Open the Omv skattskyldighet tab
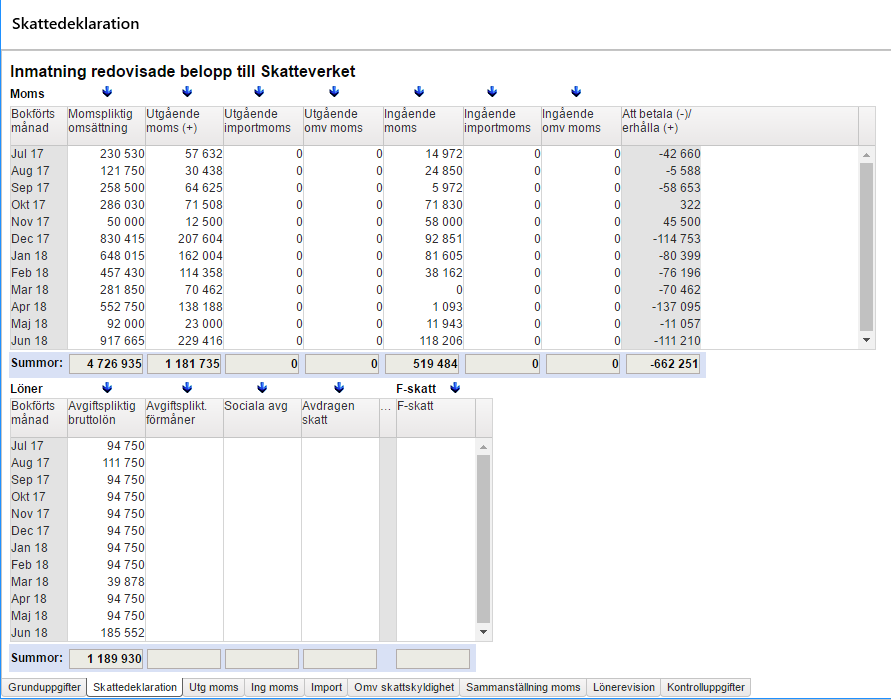 tap(404, 687)
